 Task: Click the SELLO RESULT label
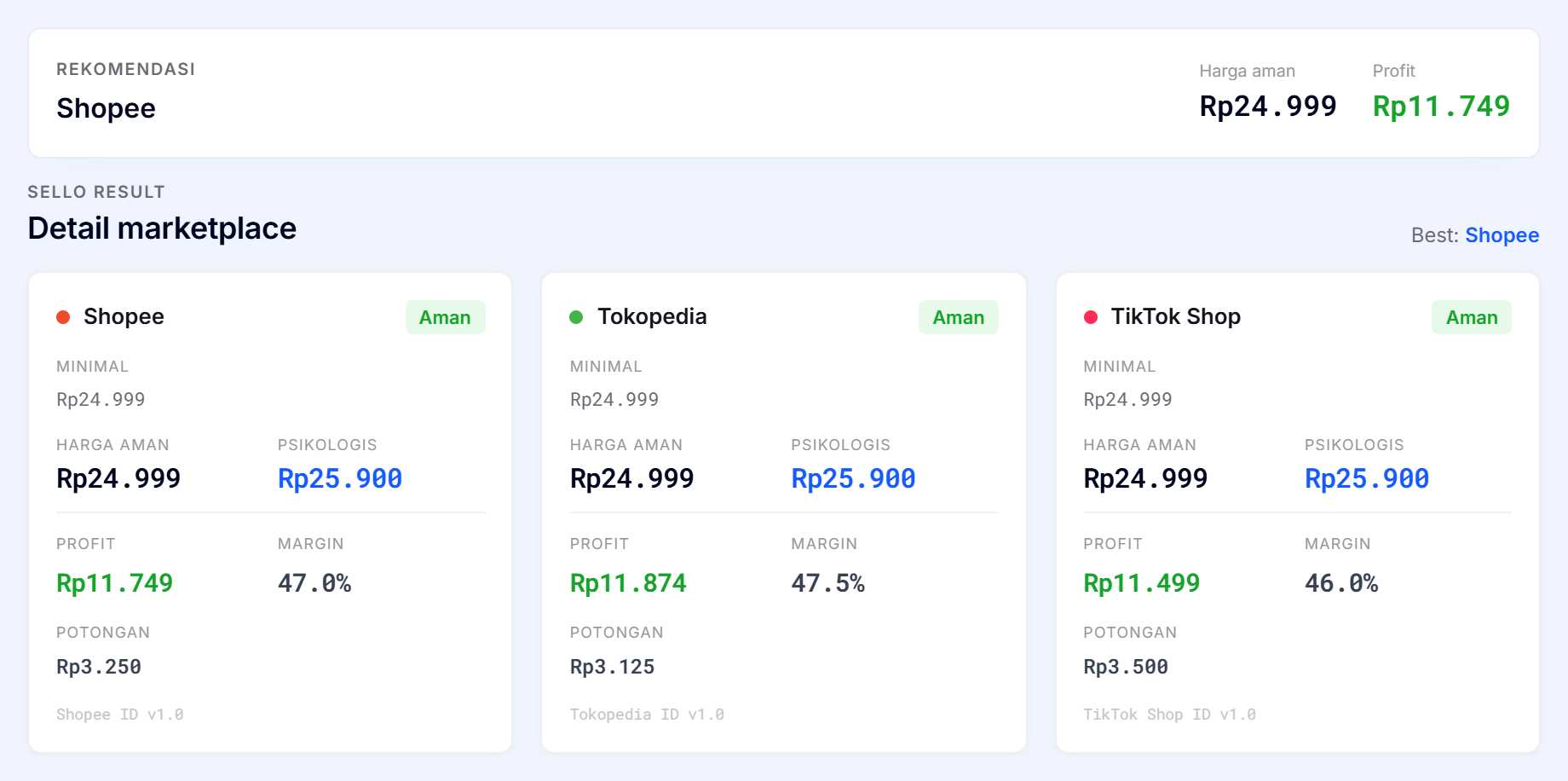pyautogui.click(x=96, y=192)
